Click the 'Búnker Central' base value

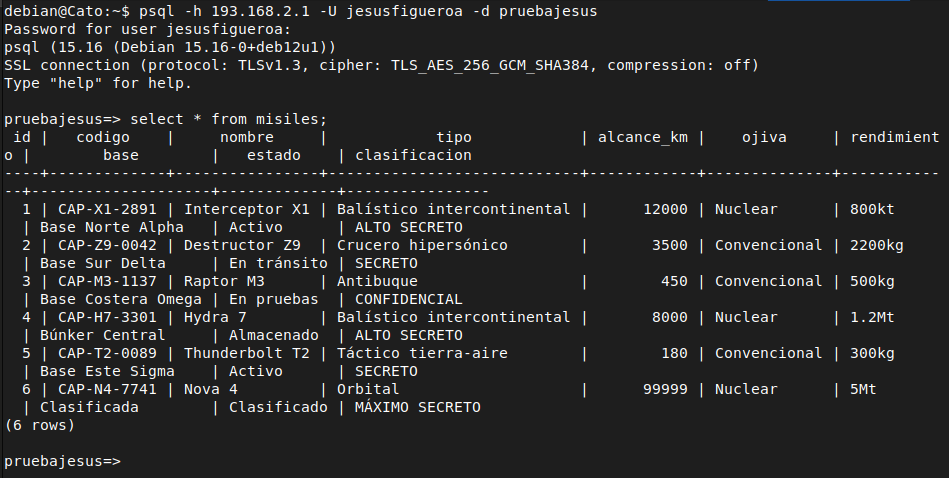pyautogui.click(x=102, y=335)
